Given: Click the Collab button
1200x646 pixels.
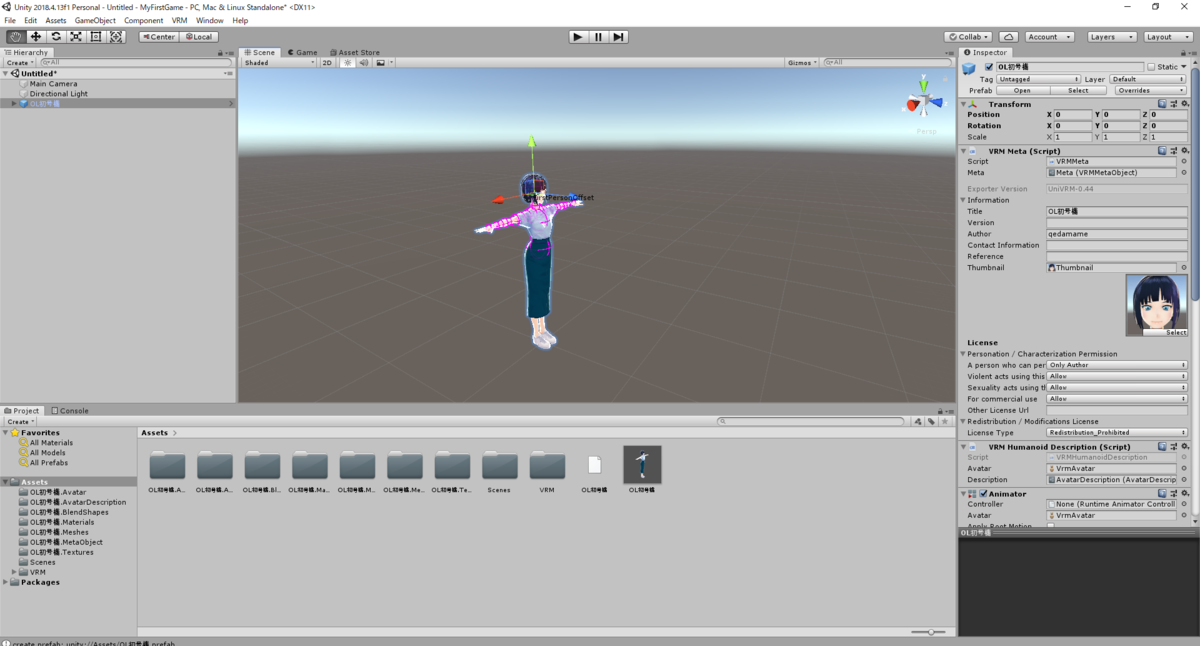Looking at the screenshot, I should [x=969, y=37].
